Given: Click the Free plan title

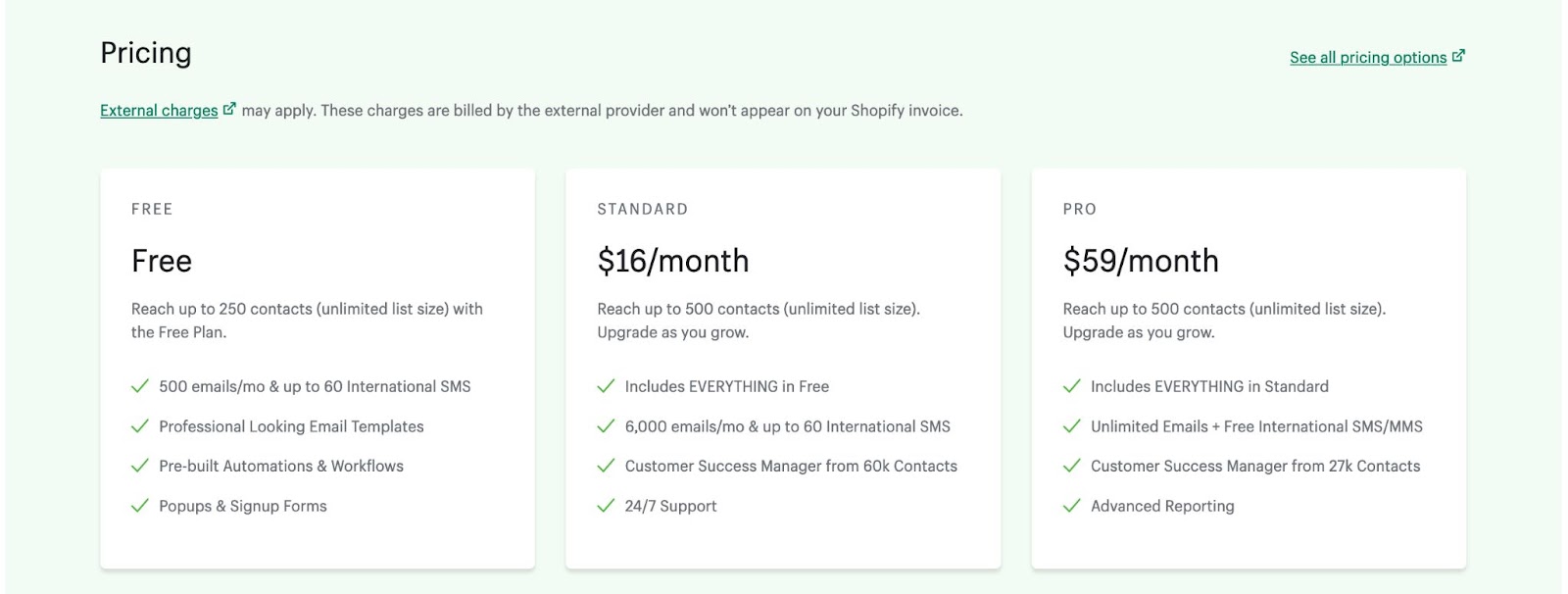Looking at the screenshot, I should pyautogui.click(x=162, y=261).
